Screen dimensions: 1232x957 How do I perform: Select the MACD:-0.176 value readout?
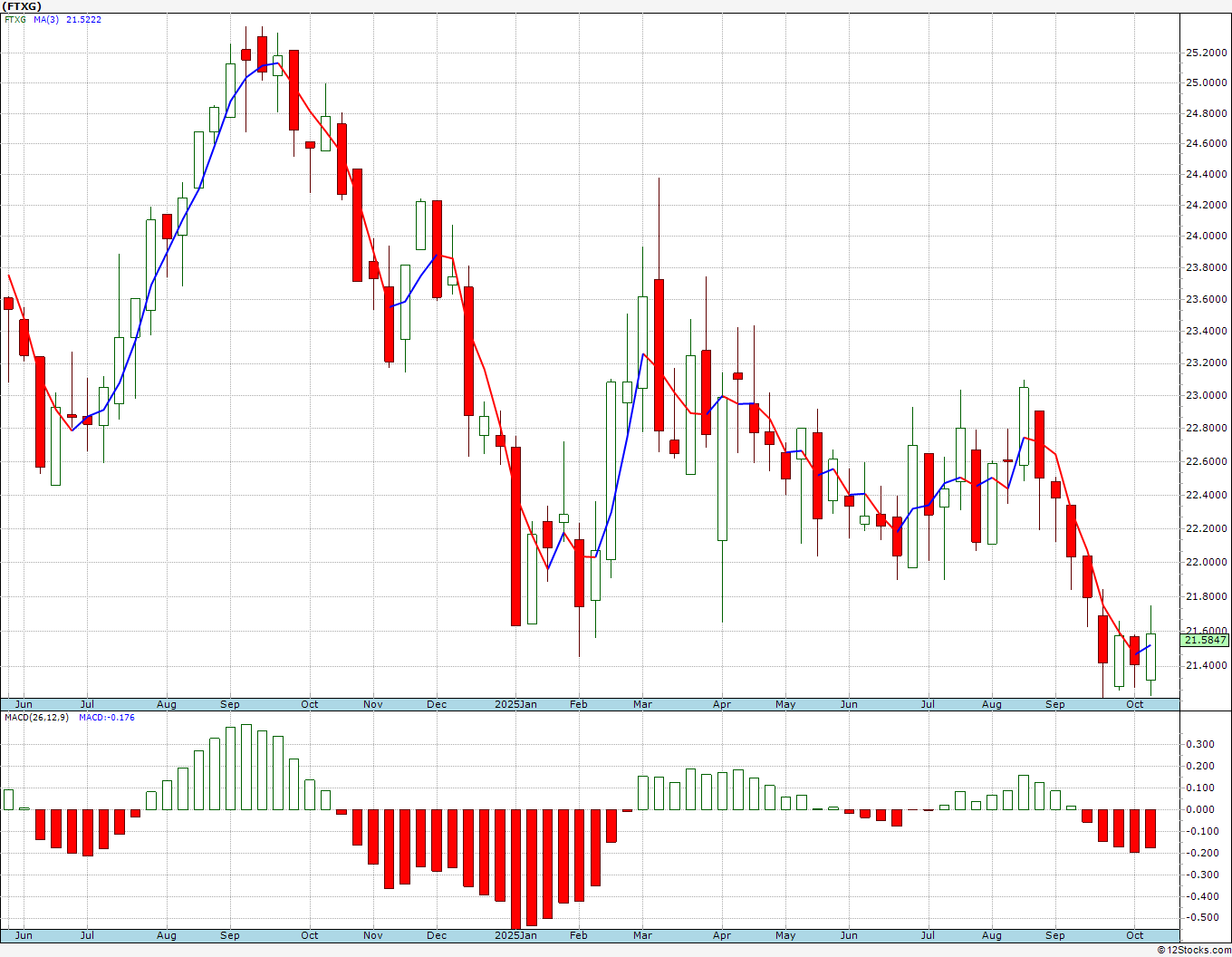coord(107,718)
